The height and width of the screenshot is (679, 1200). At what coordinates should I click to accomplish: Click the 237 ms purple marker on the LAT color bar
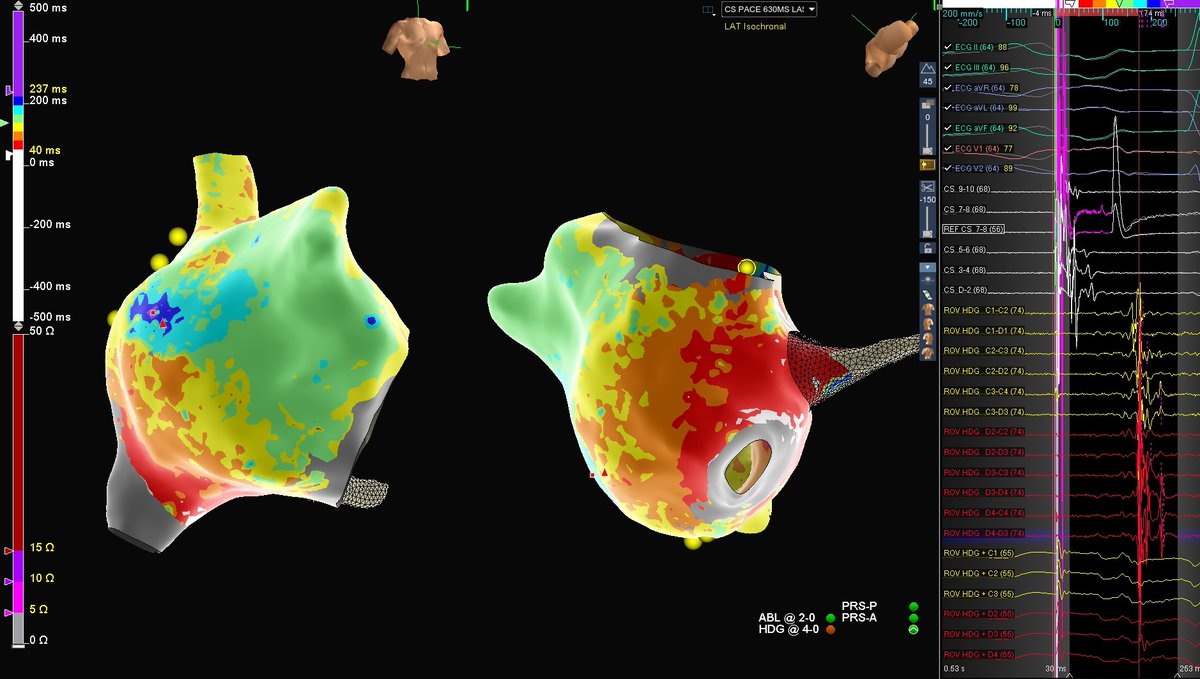click(10, 90)
